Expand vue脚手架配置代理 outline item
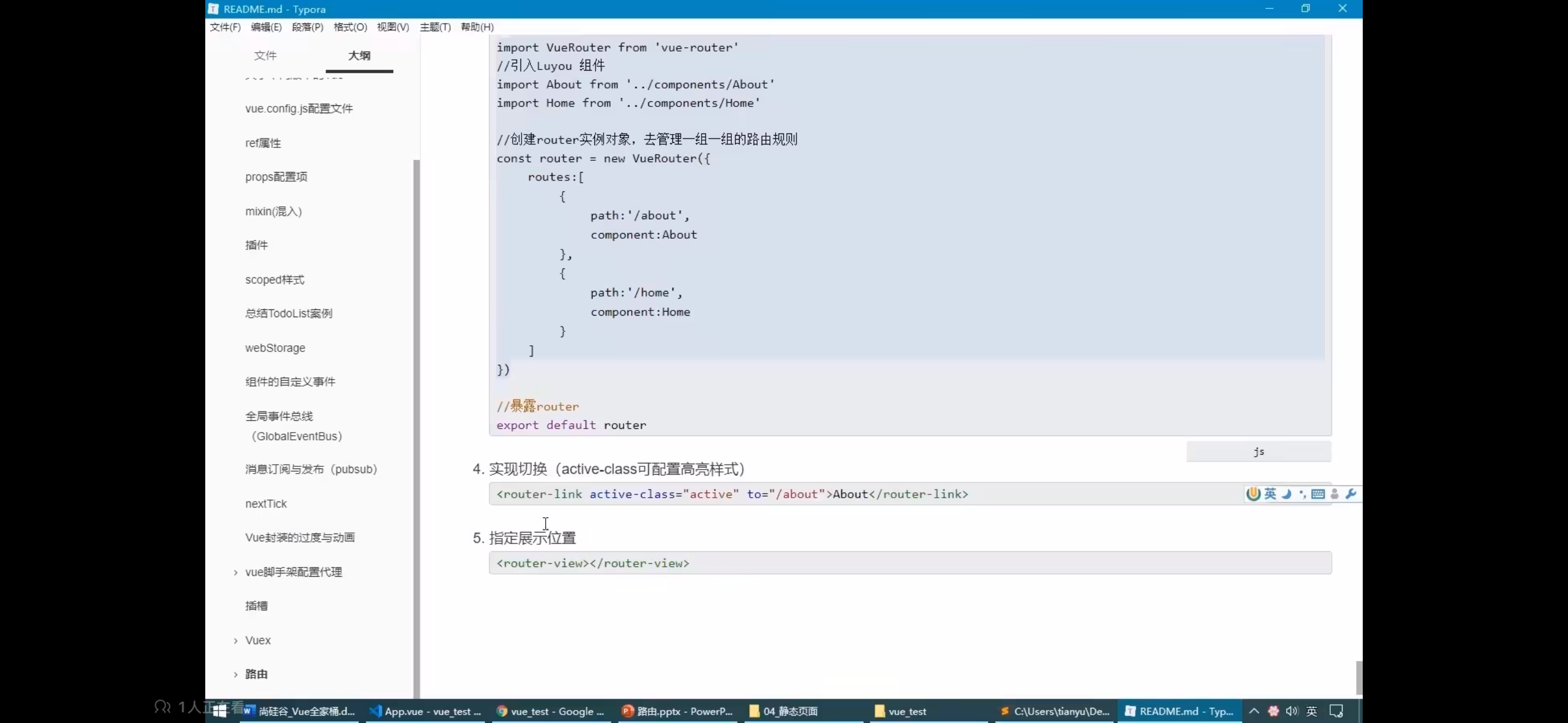 236,572
